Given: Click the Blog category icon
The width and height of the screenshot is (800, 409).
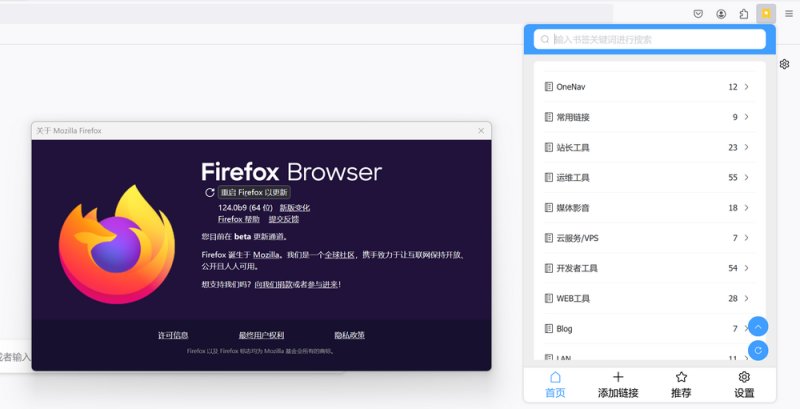Looking at the screenshot, I should point(548,328).
